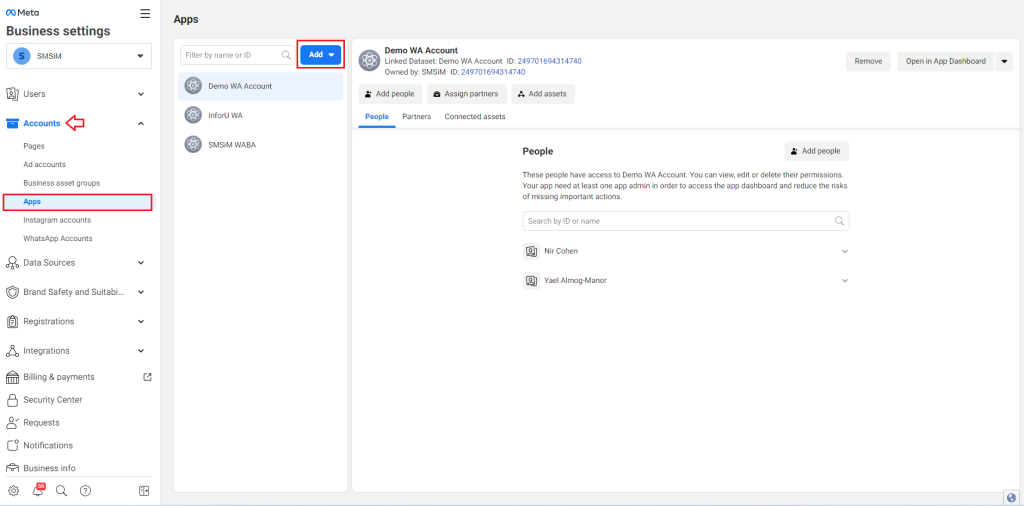Click the Business info briefcase icon
1024x506 pixels.
[x=12, y=468]
